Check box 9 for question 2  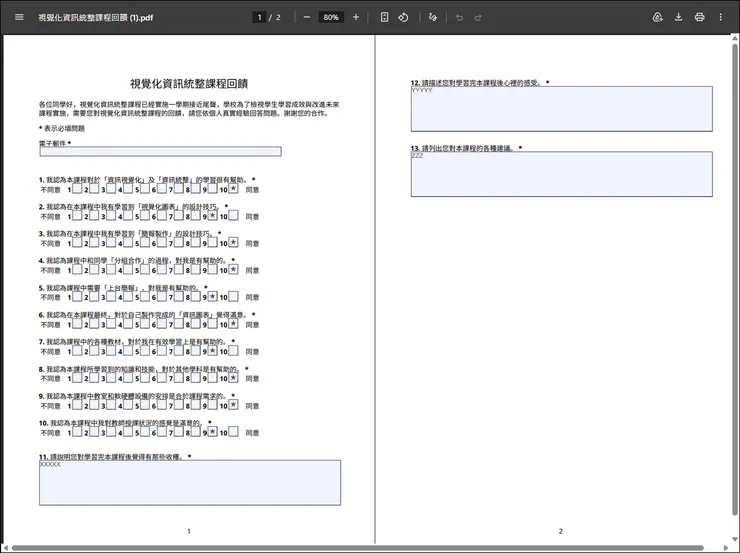click(x=213, y=216)
